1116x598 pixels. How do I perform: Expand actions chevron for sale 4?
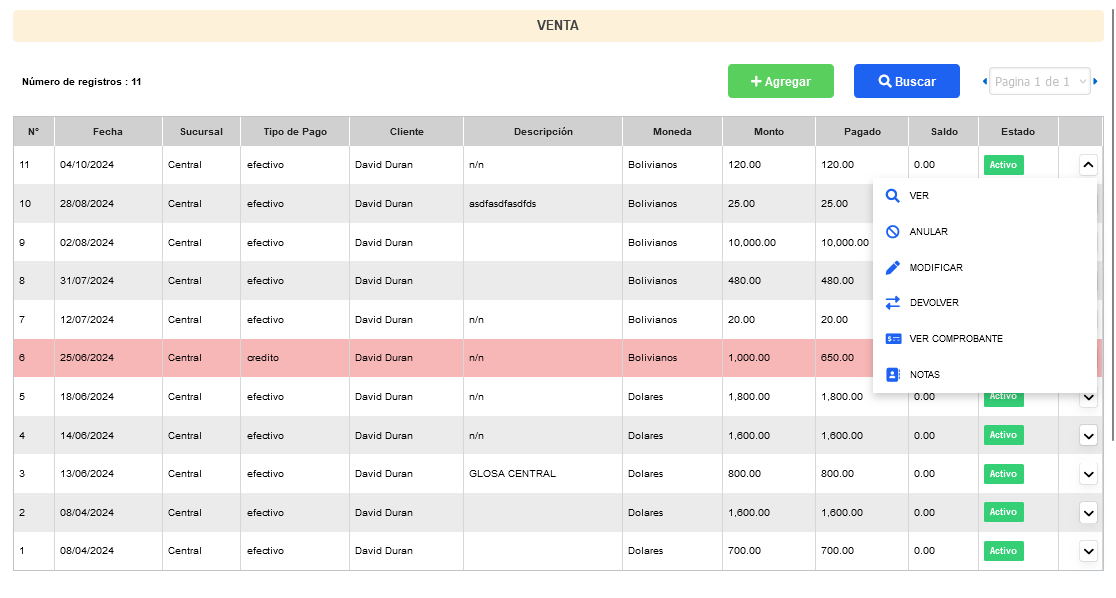tap(1088, 435)
